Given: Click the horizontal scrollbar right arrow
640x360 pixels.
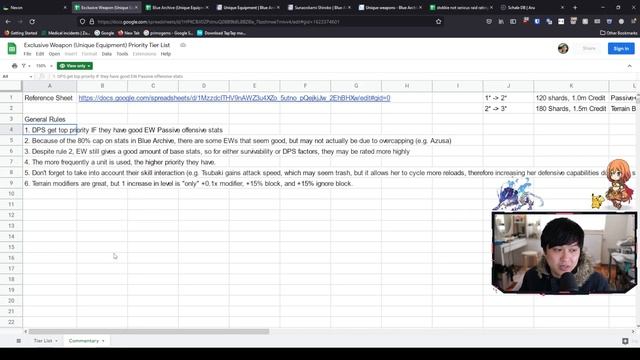Looking at the screenshot, I should (633, 331).
